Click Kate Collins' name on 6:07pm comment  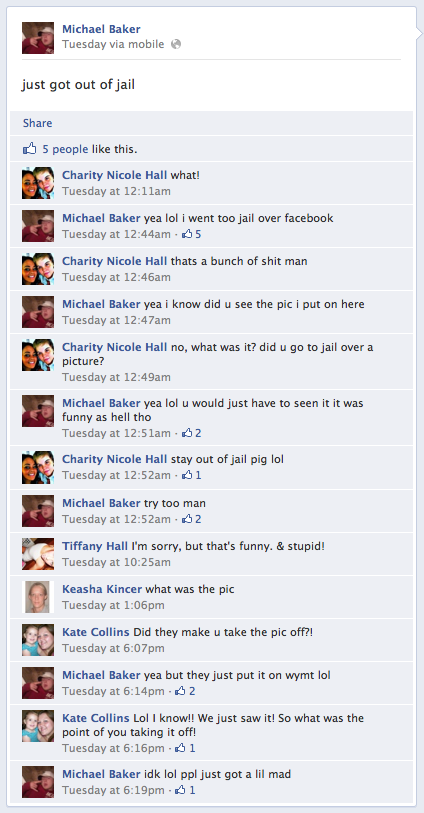click(x=96, y=632)
